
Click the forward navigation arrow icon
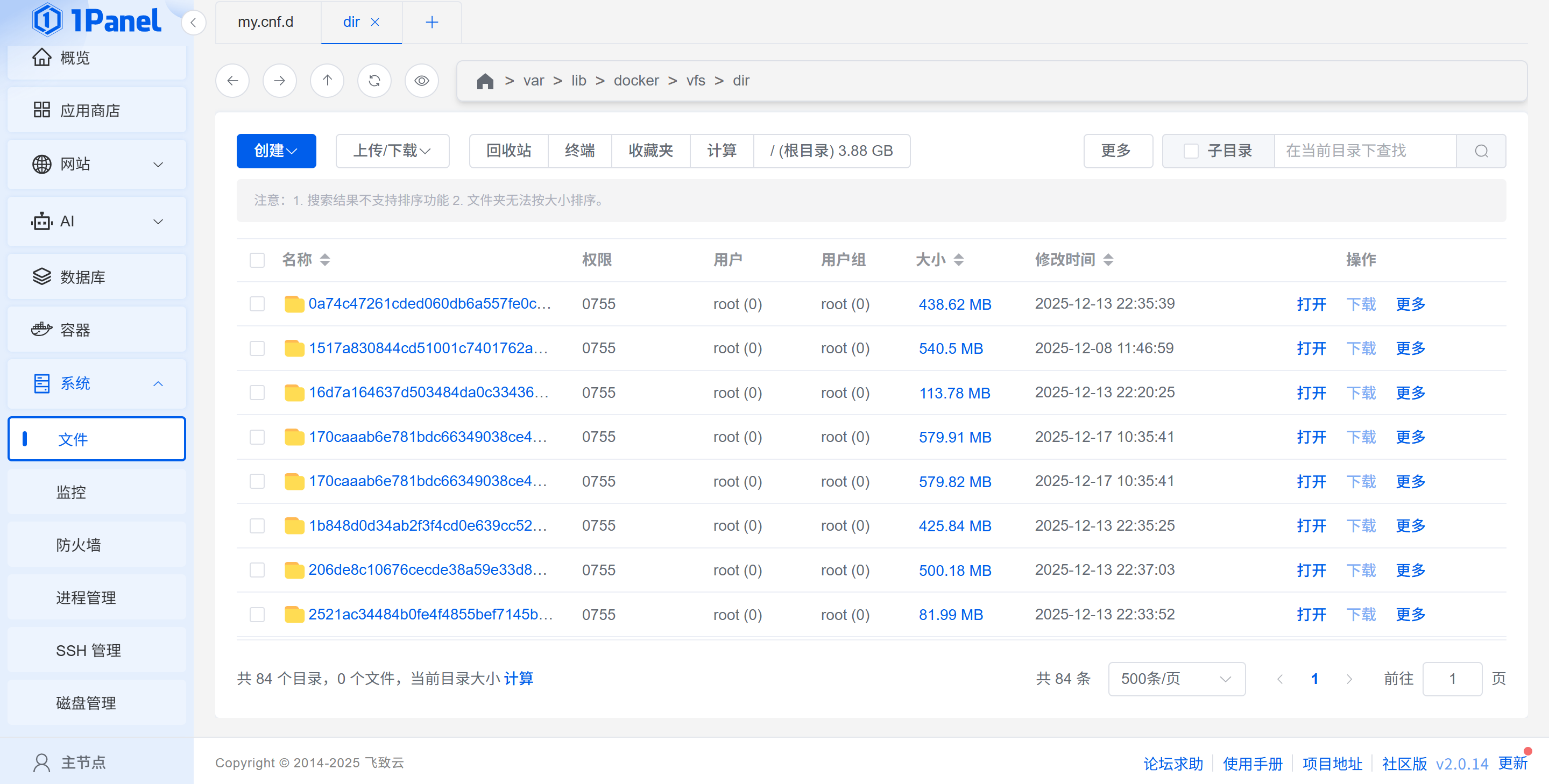pos(280,81)
